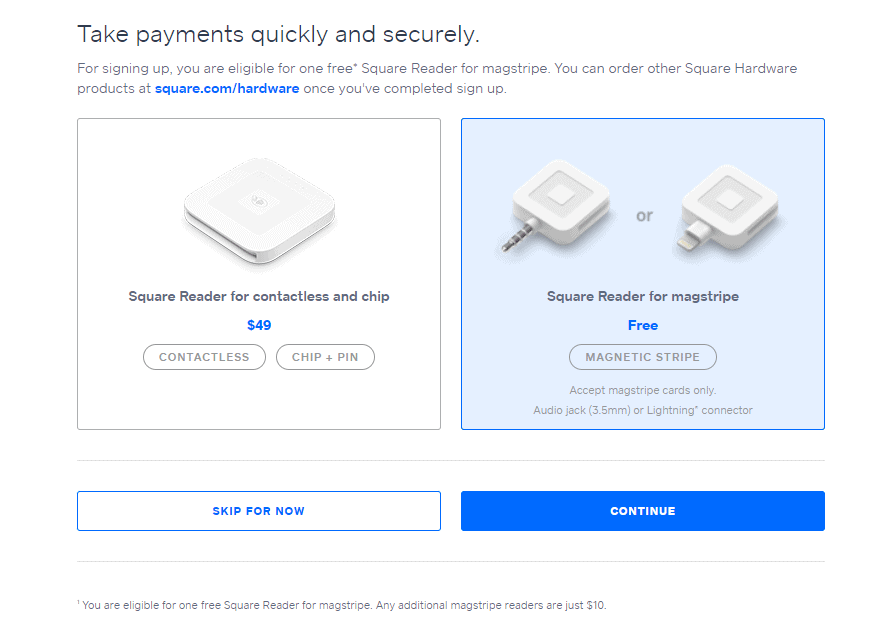Click the footnote about additional magstripe readers
This screenshot has width=891, height=644.
pos(345,606)
